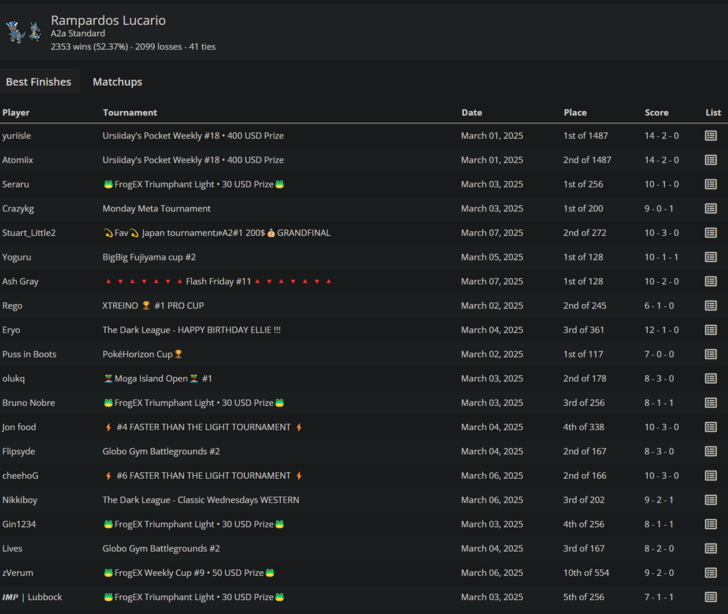The width and height of the screenshot is (728, 614).
Task: Show decklist for Stuart_Little2
Action: click(710, 233)
